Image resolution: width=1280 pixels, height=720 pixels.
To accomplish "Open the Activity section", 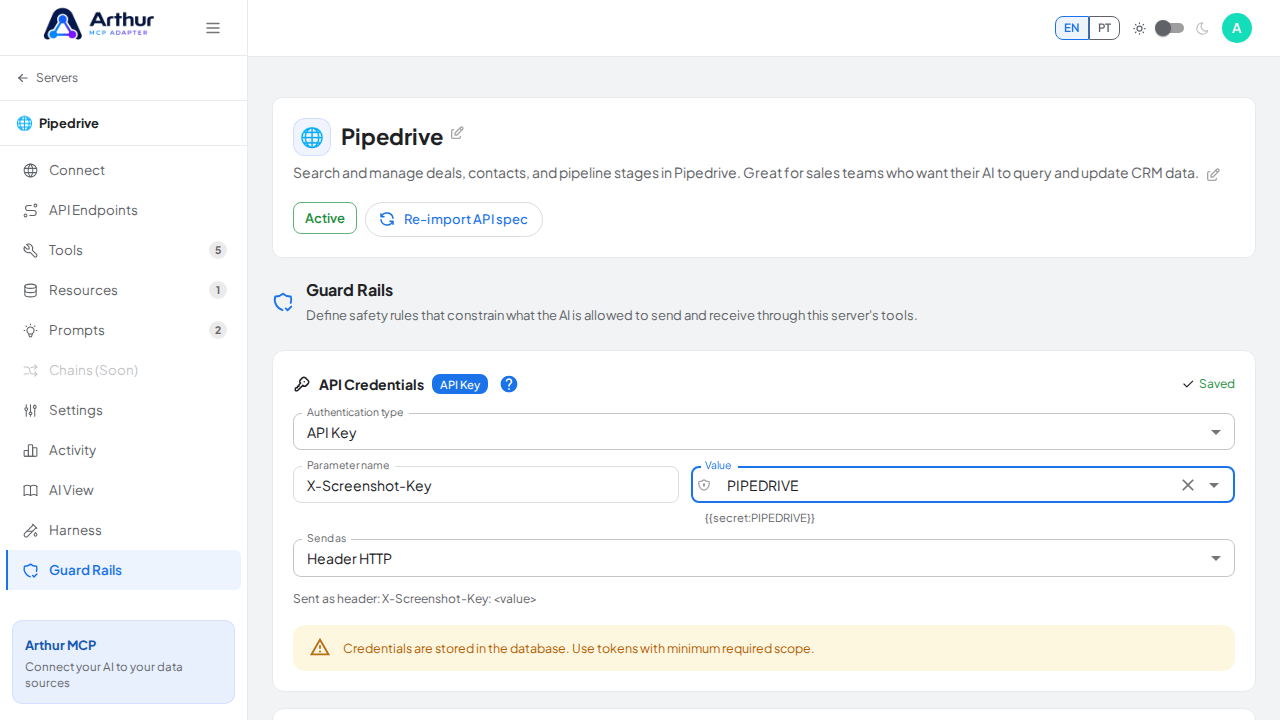I will tap(124, 450).
